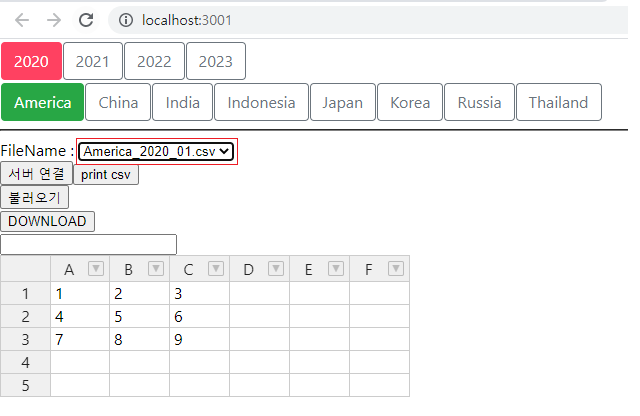Choose the Thailand country tab
Image resolution: width=640 pixels, height=416 pixels.
[x=559, y=102]
